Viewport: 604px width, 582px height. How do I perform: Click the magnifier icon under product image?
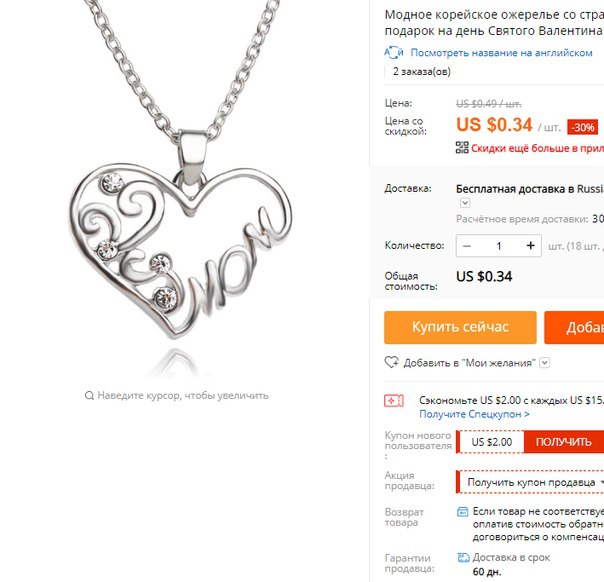(89, 396)
